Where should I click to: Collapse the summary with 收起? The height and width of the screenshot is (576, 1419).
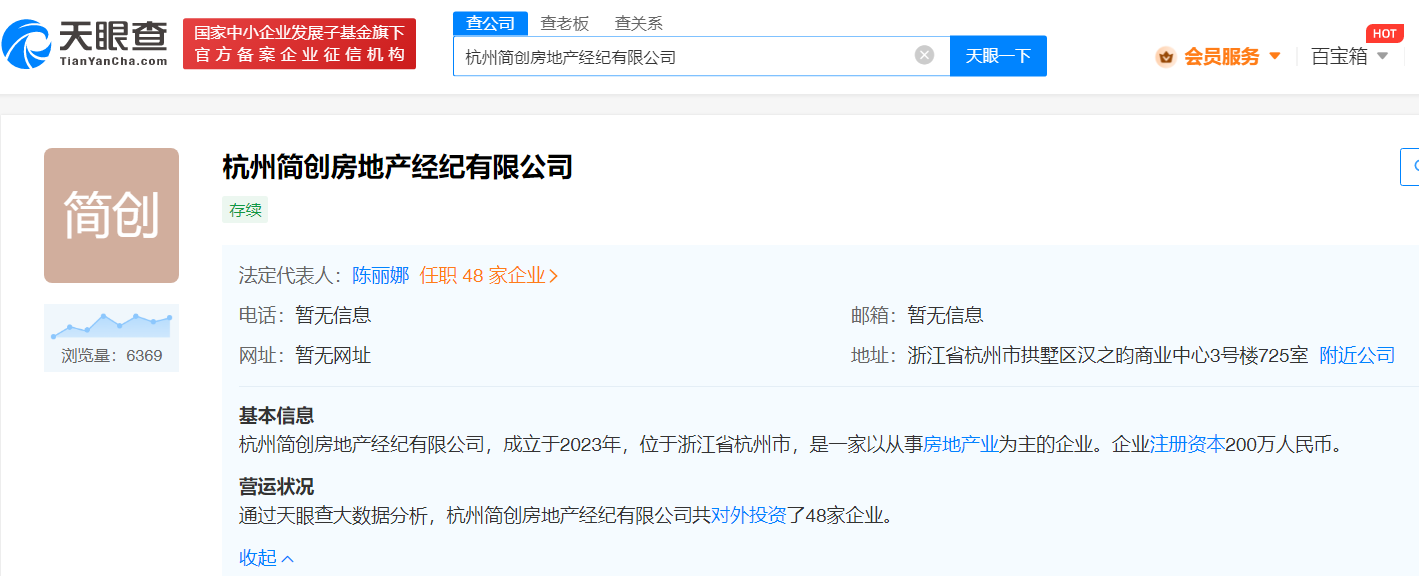pos(266,558)
